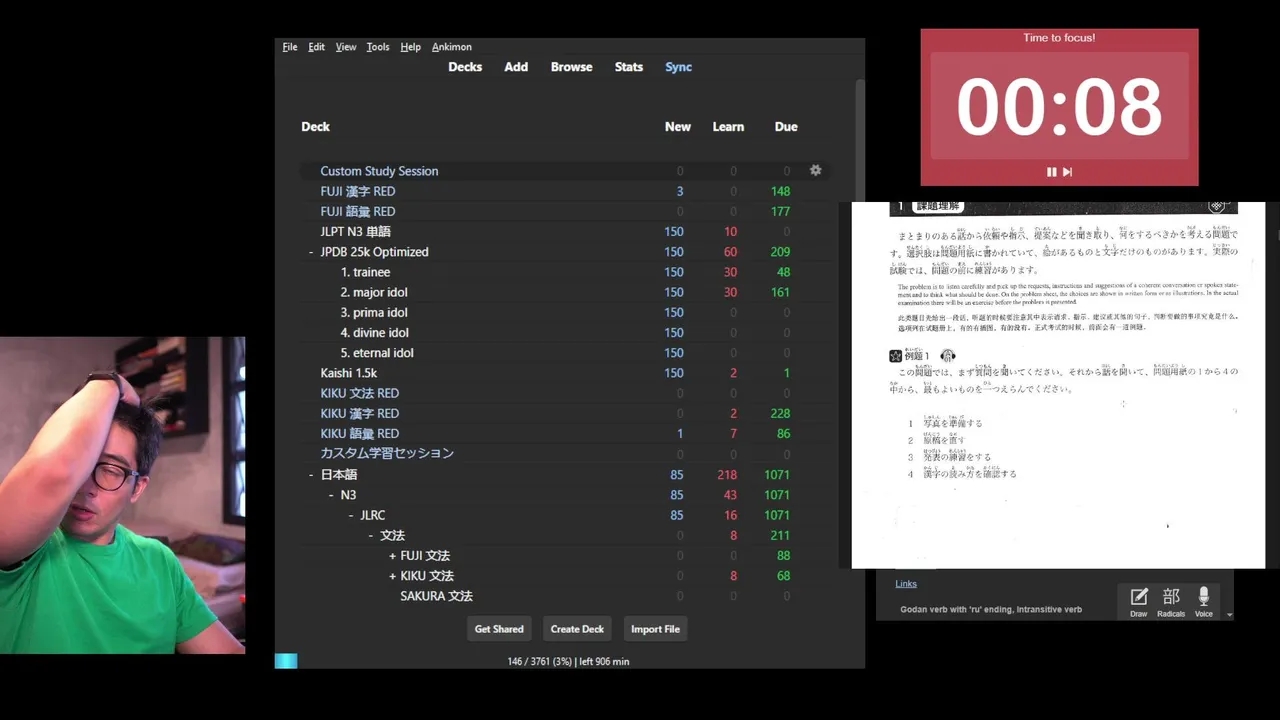
Task: Open the card Browse window
Action: (x=572, y=67)
